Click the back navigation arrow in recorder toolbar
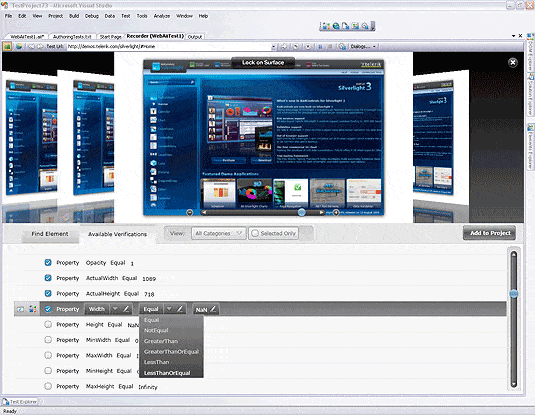This screenshot has width=535, height=415. [x=31, y=46]
